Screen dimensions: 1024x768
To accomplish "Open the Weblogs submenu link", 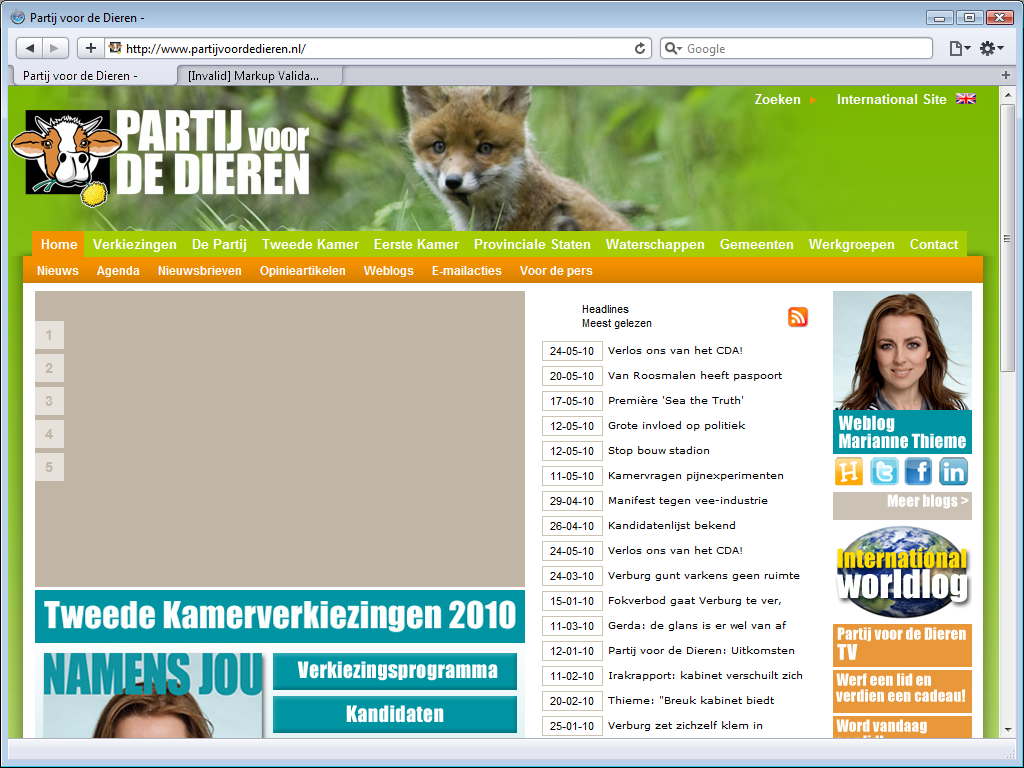I will click(389, 270).
